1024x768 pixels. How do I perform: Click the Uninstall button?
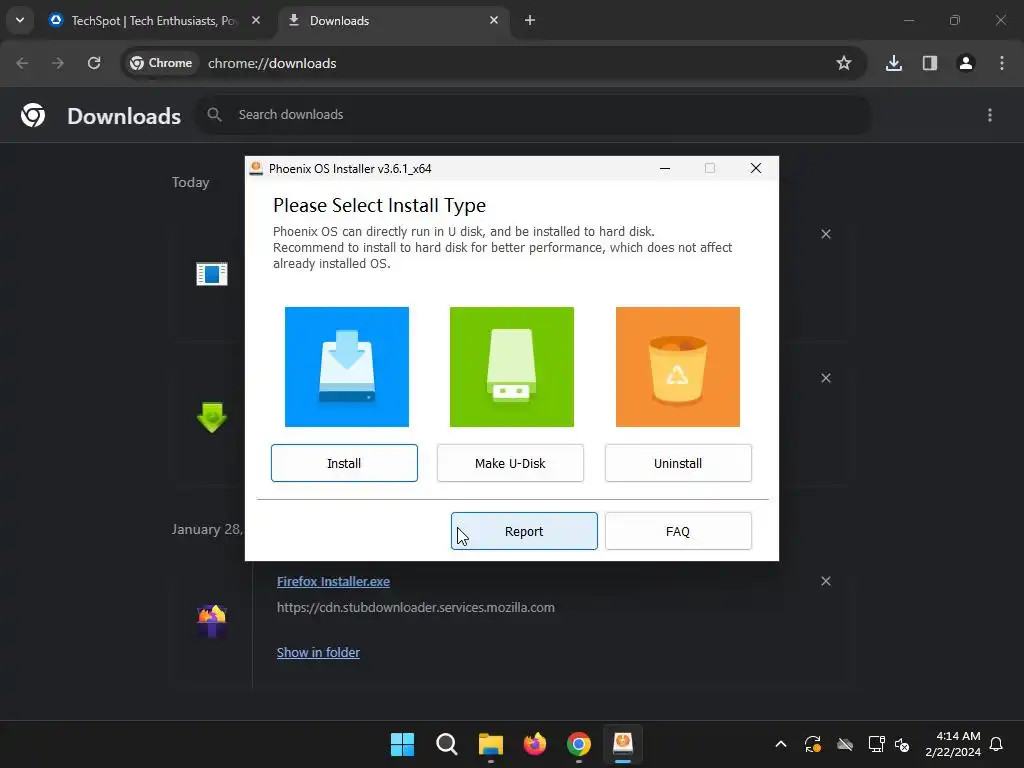click(678, 463)
